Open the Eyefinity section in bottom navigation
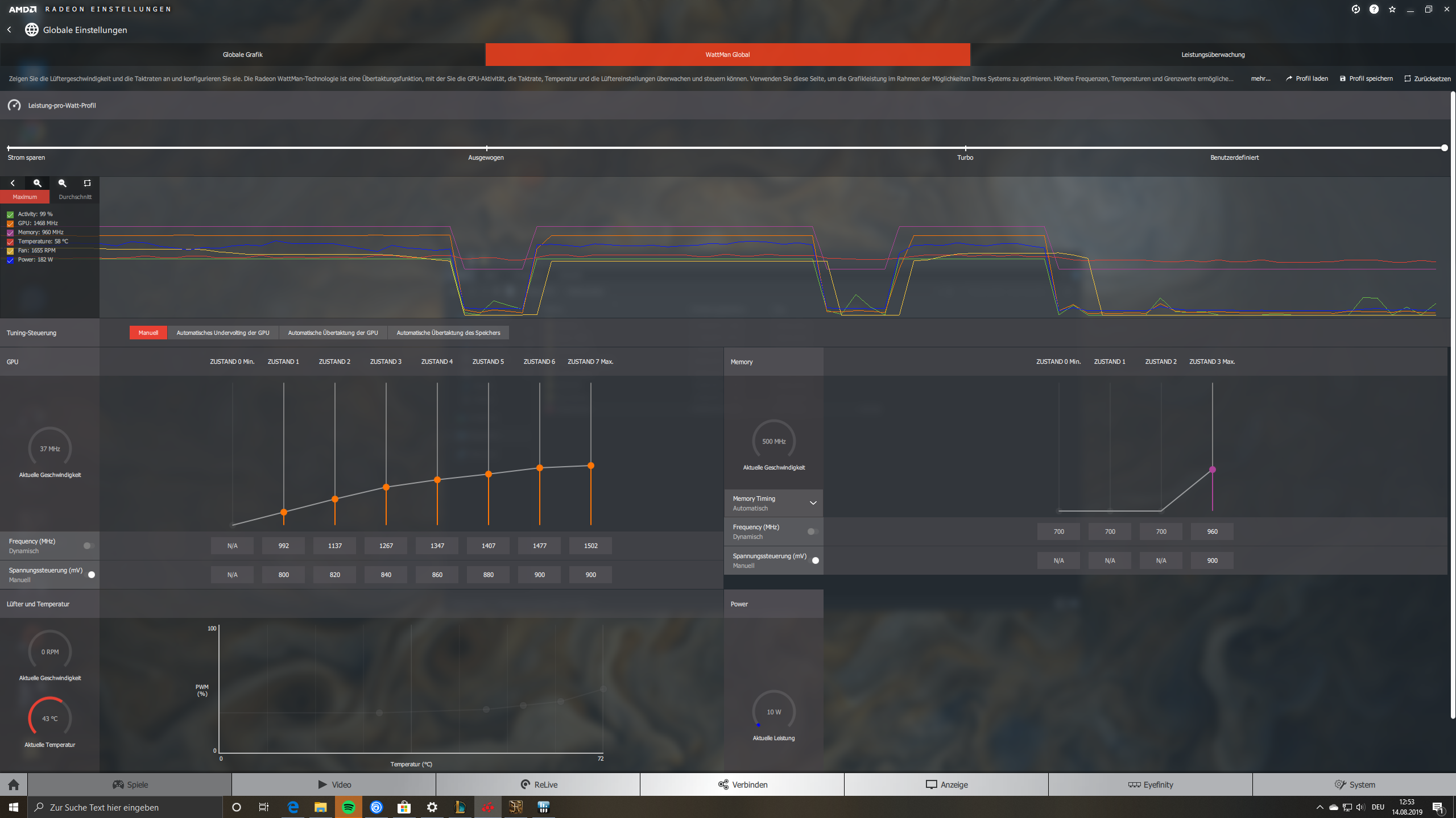 [1151, 784]
